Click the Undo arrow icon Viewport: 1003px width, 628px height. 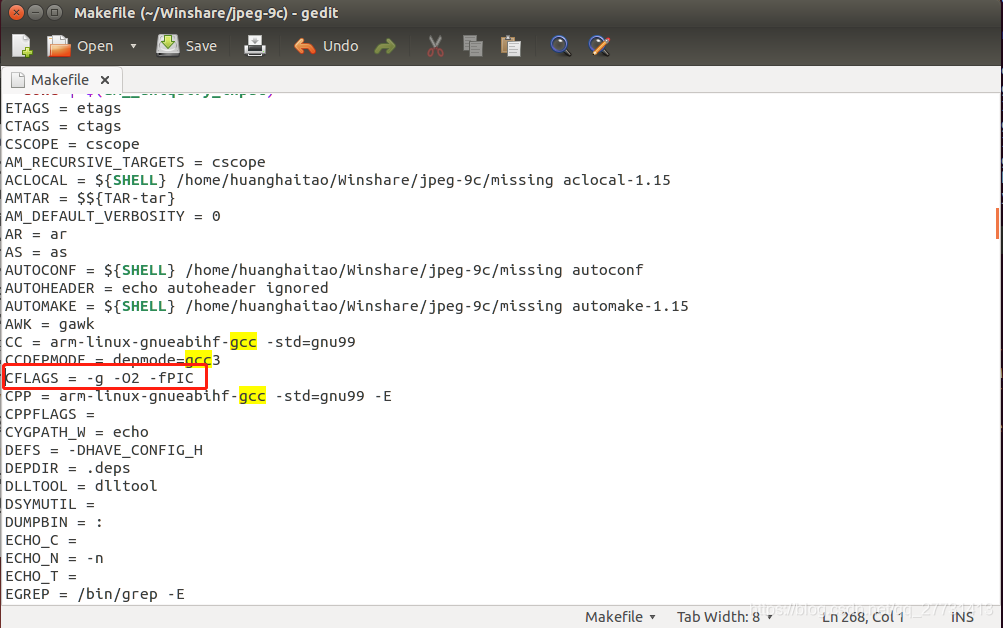click(304, 46)
